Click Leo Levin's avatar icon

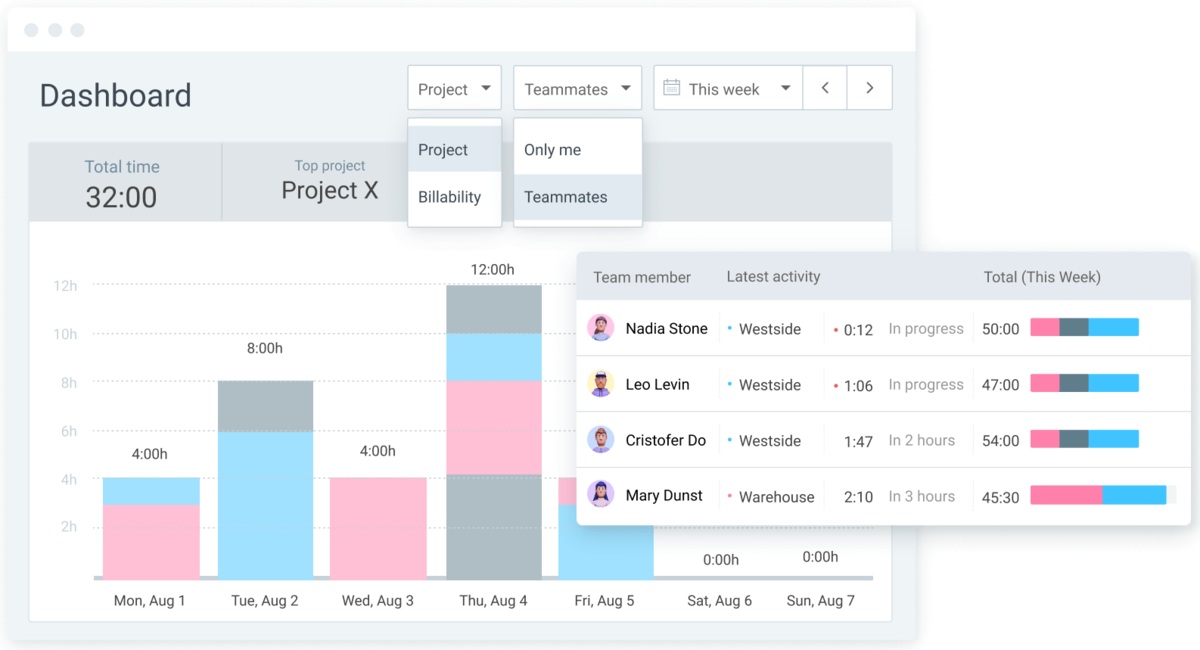(x=600, y=384)
